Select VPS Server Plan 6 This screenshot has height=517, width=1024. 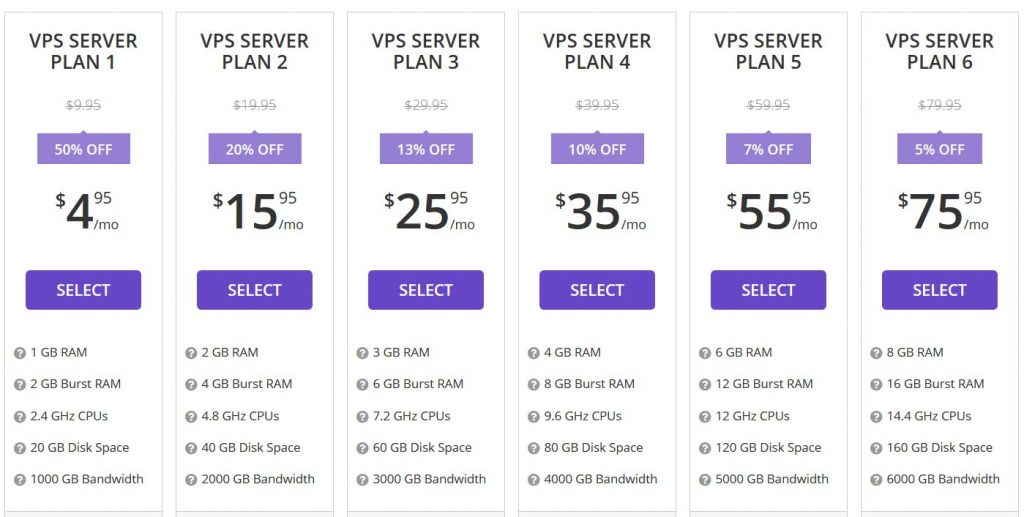[x=940, y=290]
